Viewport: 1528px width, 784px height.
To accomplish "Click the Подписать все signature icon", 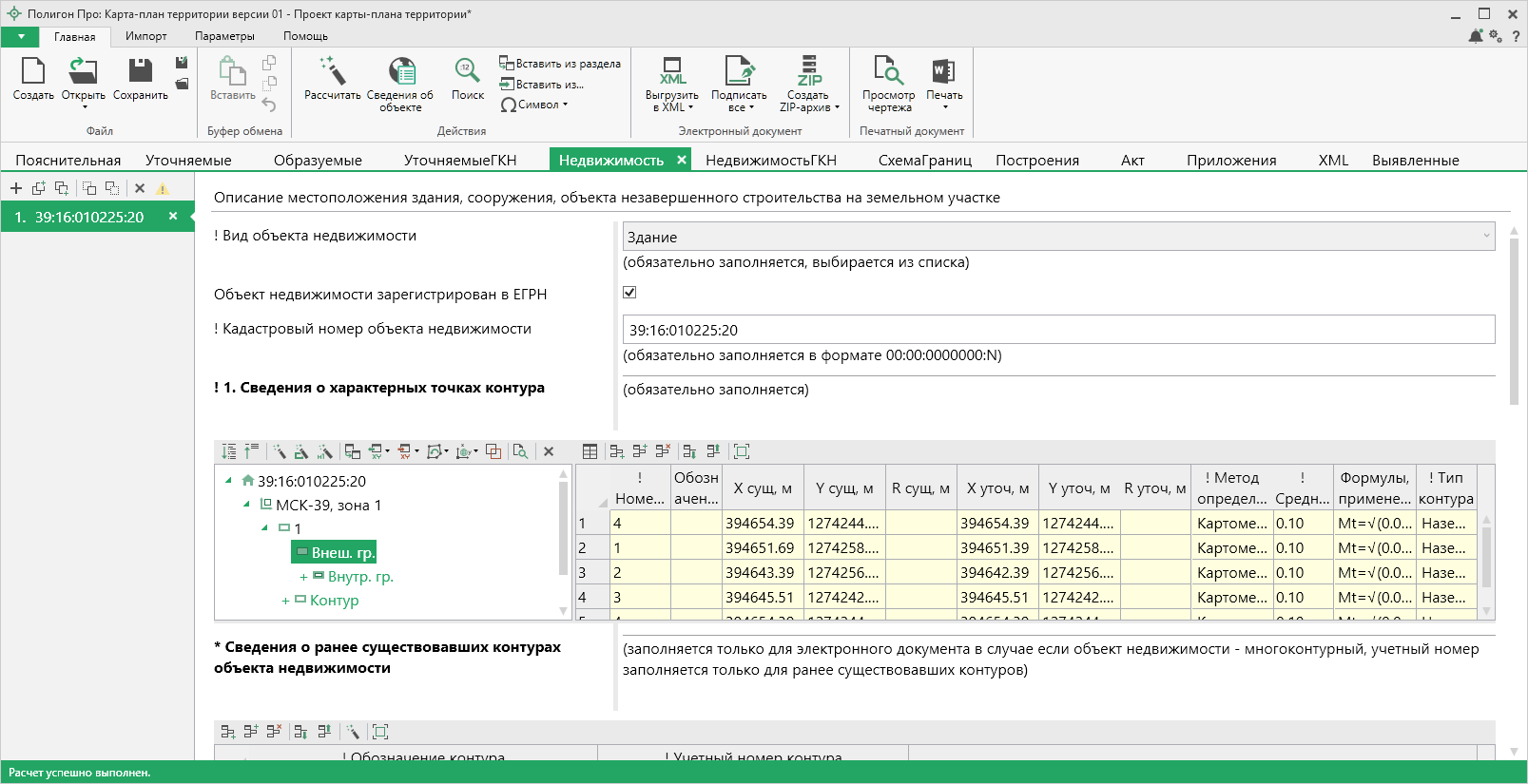I will [x=739, y=72].
